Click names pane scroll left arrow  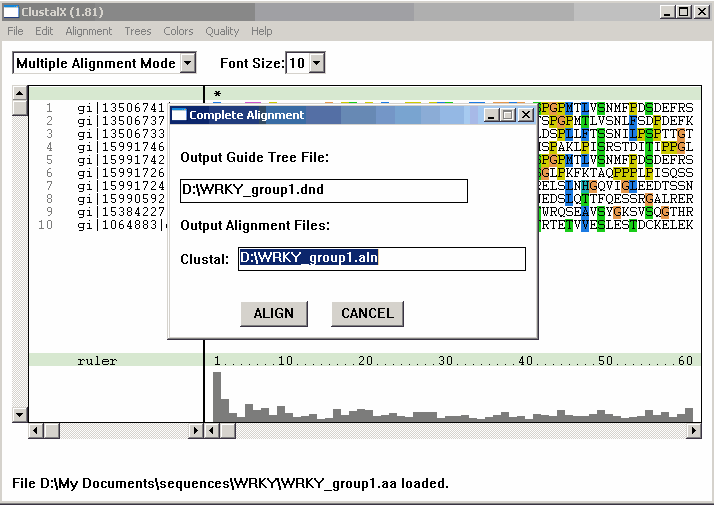(36, 430)
